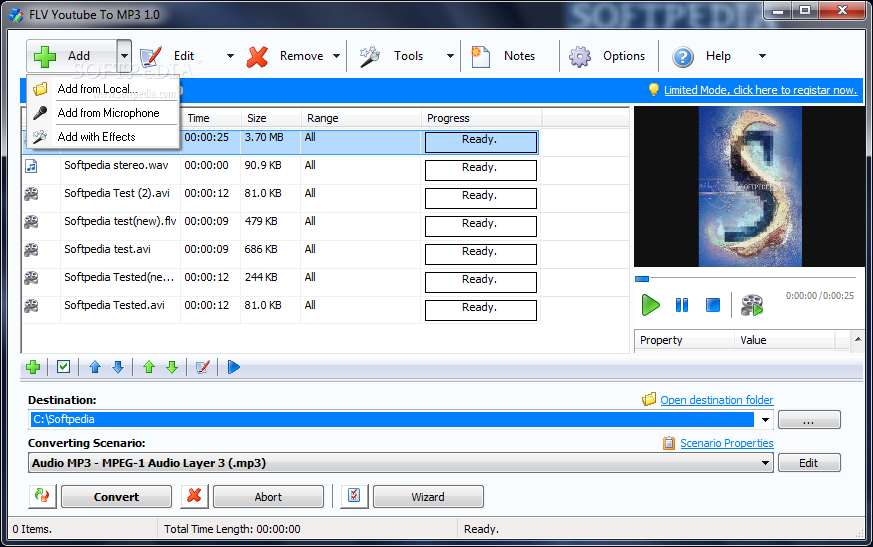This screenshot has width=873, height=547.
Task: Click the Limited Mode register link
Action: pyautogui.click(x=760, y=90)
